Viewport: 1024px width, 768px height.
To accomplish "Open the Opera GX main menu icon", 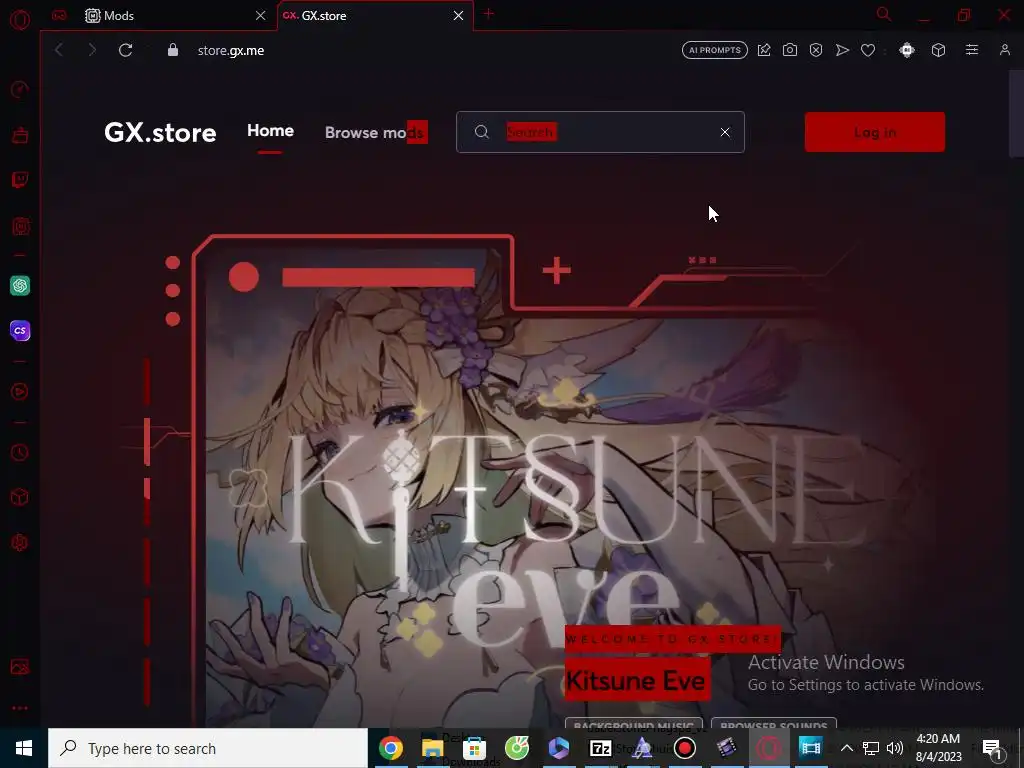I will [x=20, y=20].
